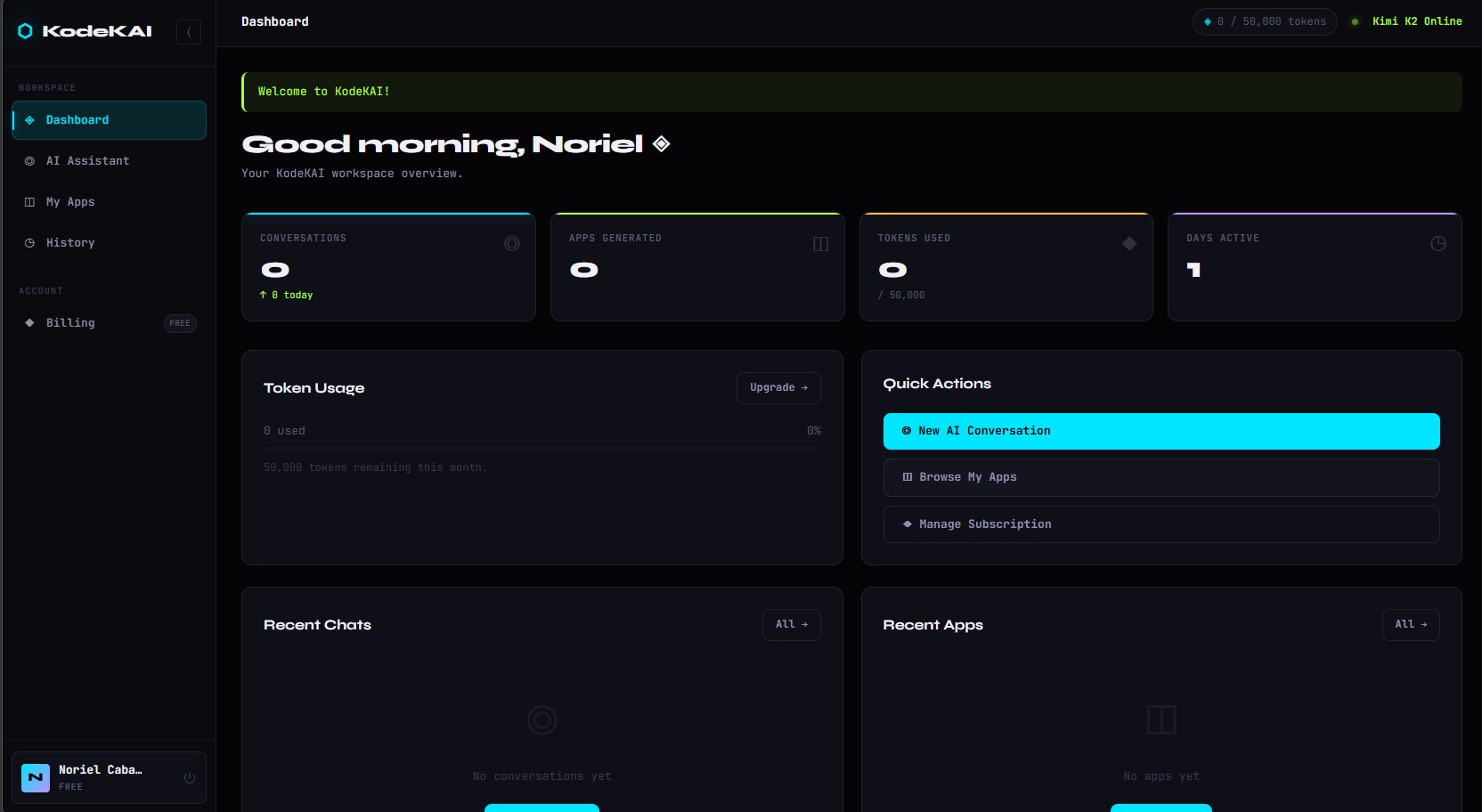
Task: Click the blue diamond token icon in the header
Action: click(x=1208, y=21)
